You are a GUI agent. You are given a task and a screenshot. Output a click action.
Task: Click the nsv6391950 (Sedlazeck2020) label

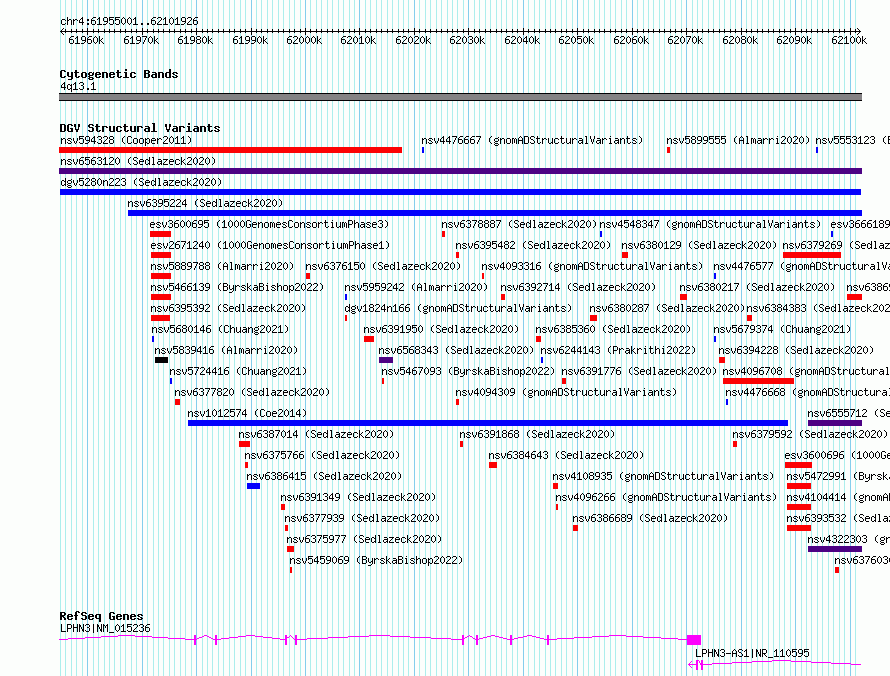441,329
